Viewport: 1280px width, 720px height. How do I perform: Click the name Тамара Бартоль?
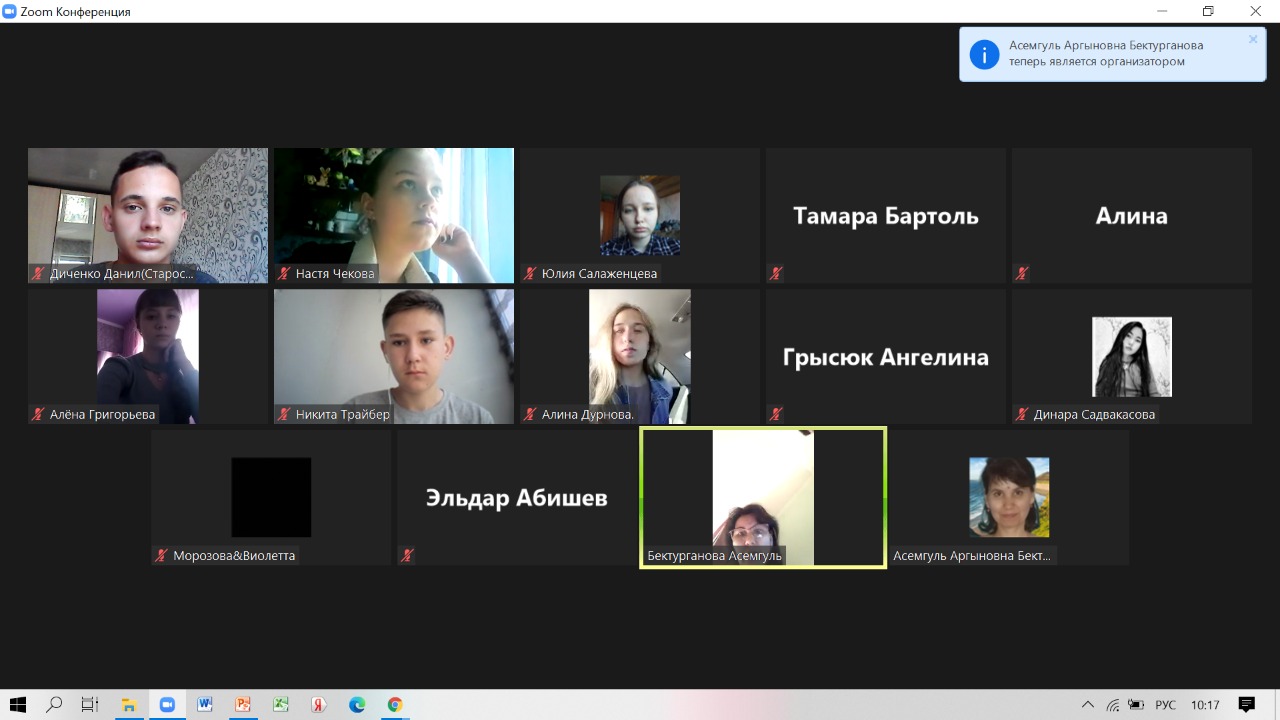(x=886, y=216)
